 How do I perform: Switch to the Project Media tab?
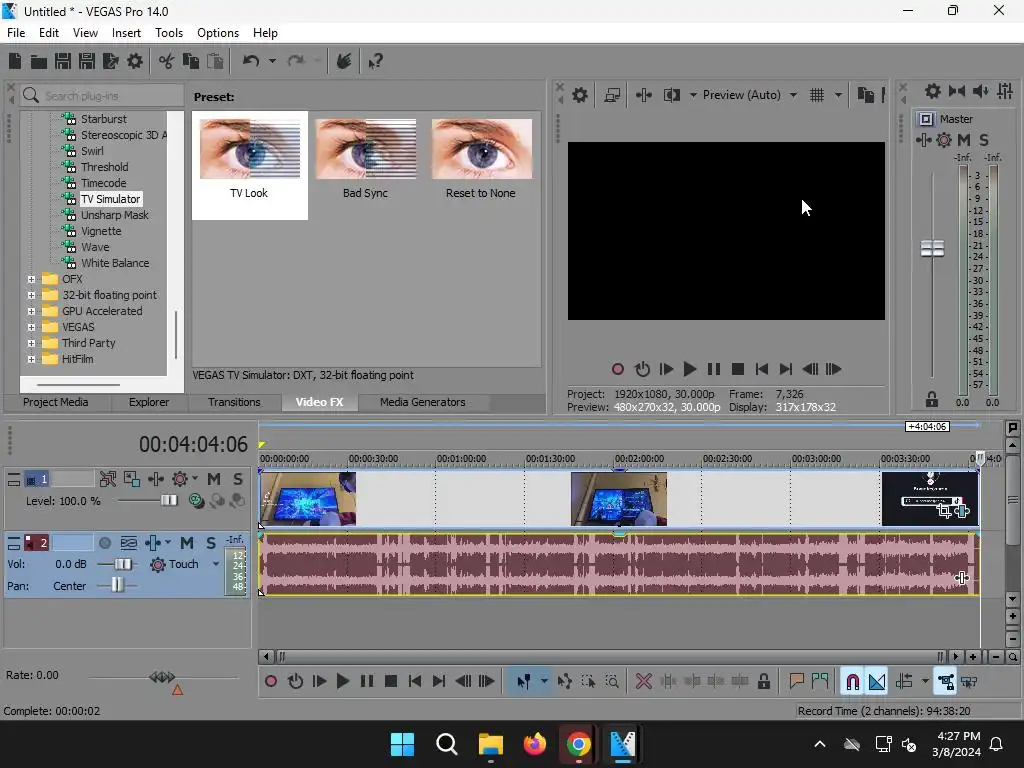pos(56,402)
